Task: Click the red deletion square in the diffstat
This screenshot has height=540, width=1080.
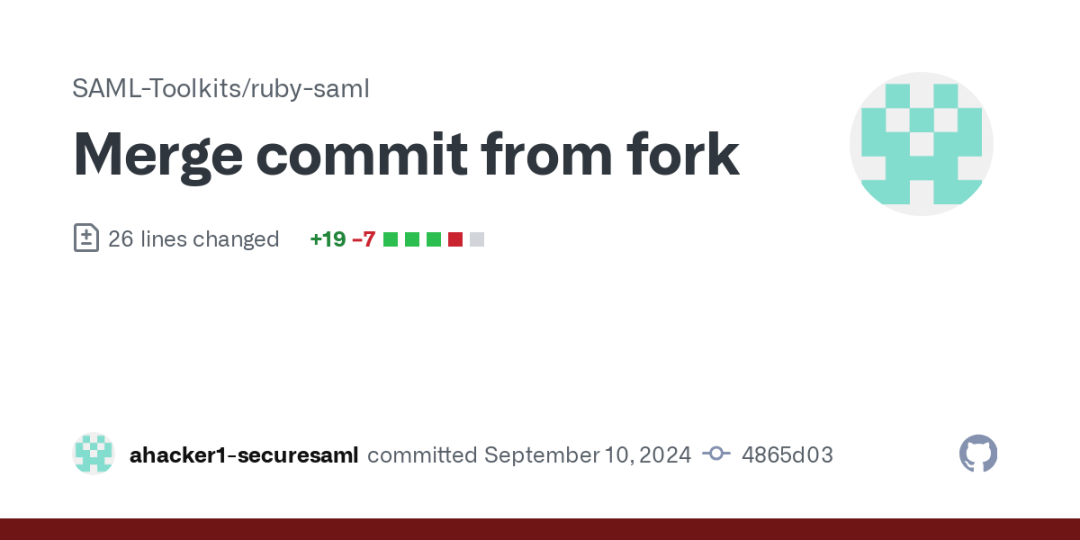Action: click(455, 240)
